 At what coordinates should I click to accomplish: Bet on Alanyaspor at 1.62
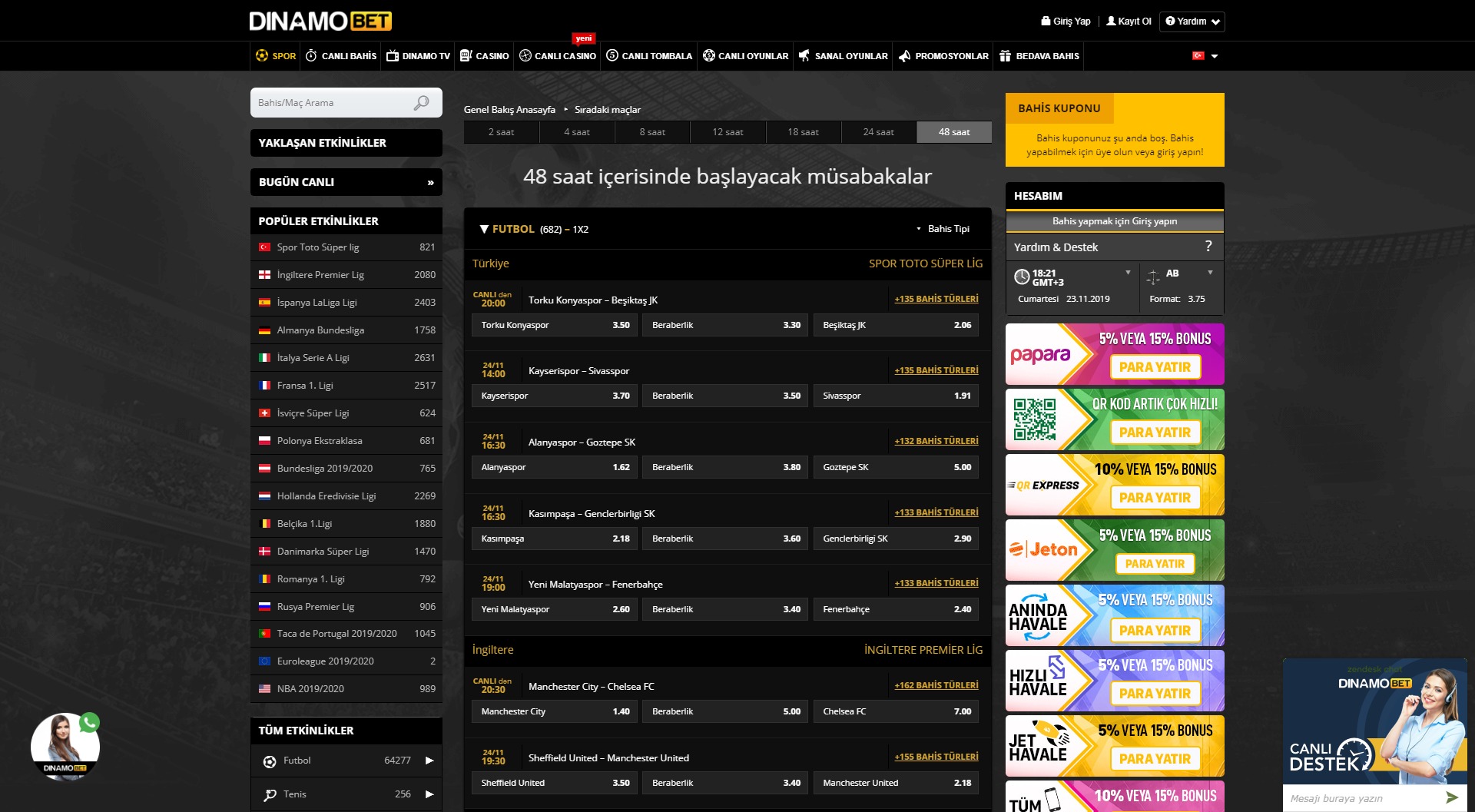(555, 467)
